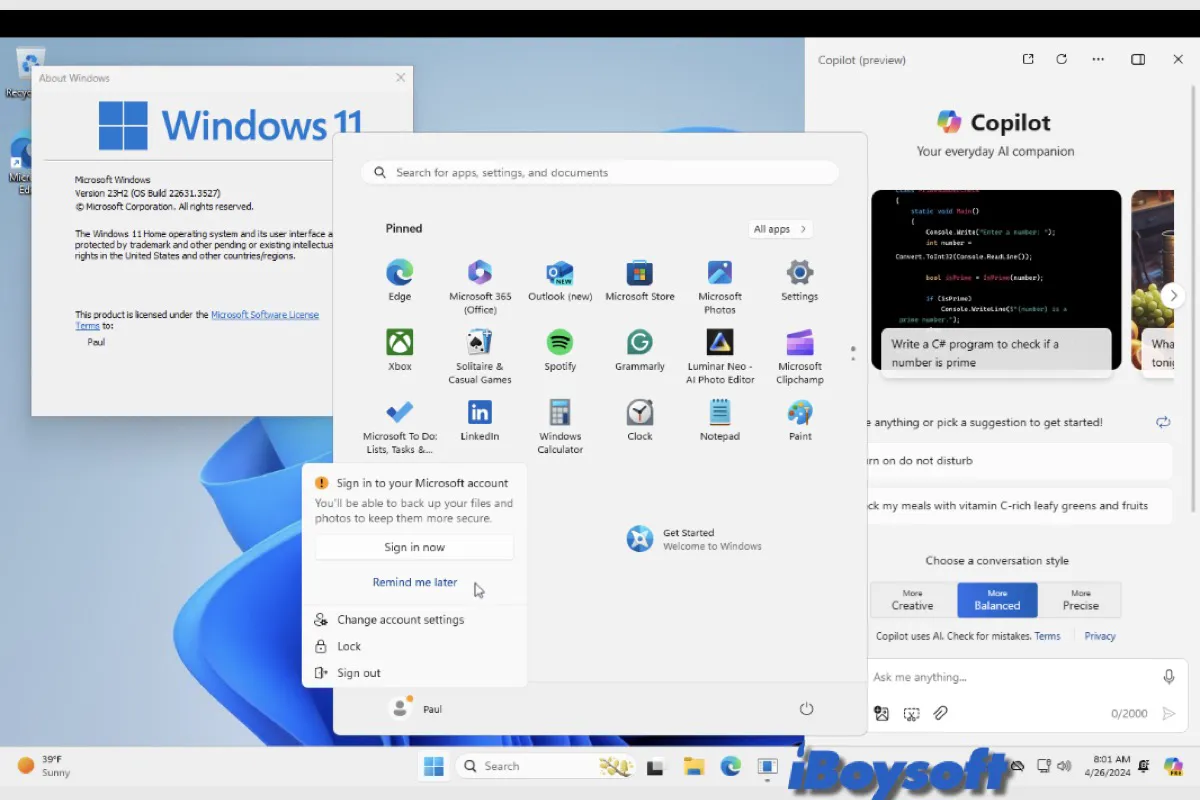Refresh the Copilot page
Image resolution: width=1200 pixels, height=800 pixels.
[1061, 59]
